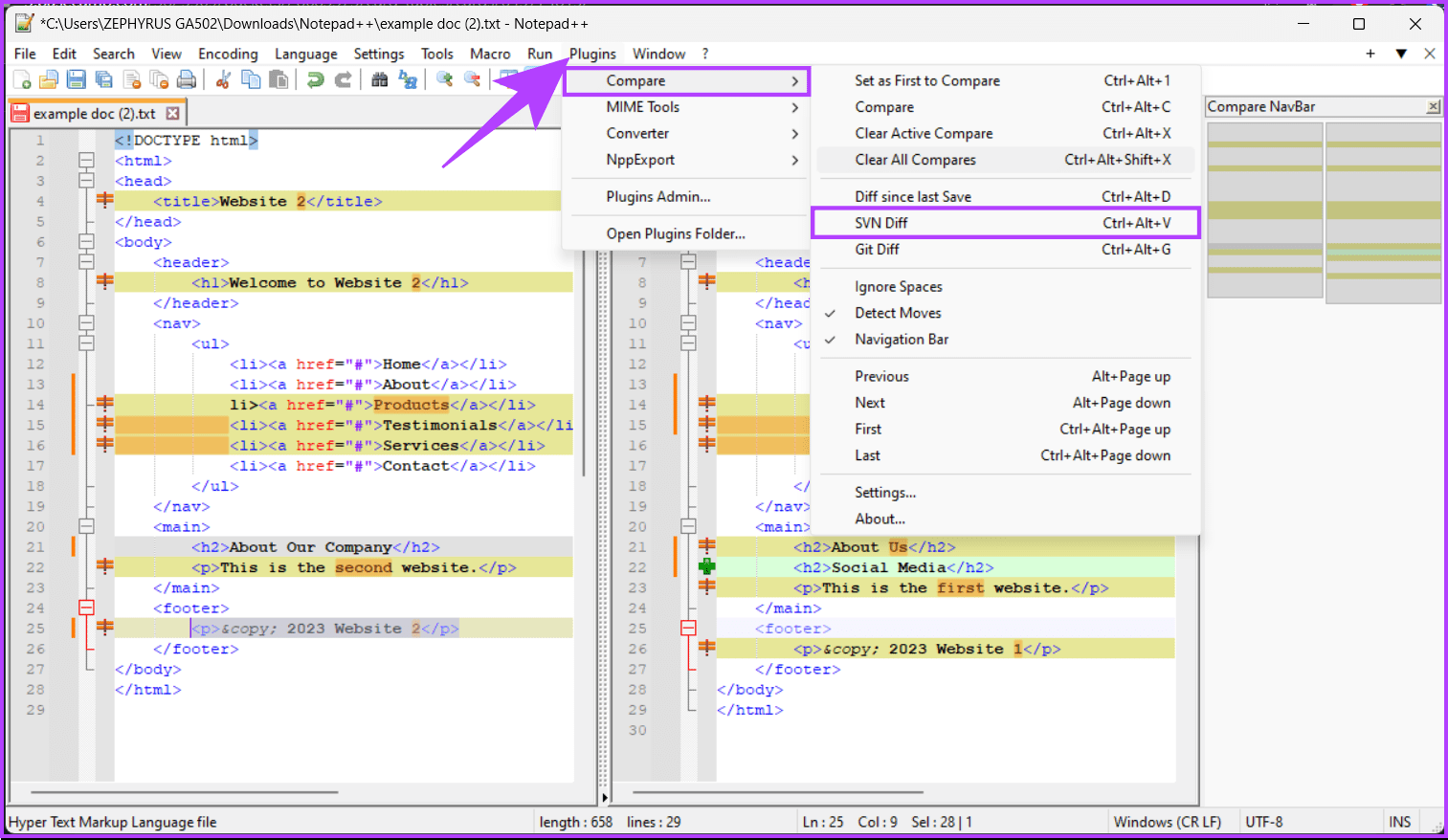The image size is (1448, 840).
Task: Collapse the html code fold marker
Action: [x=86, y=160]
